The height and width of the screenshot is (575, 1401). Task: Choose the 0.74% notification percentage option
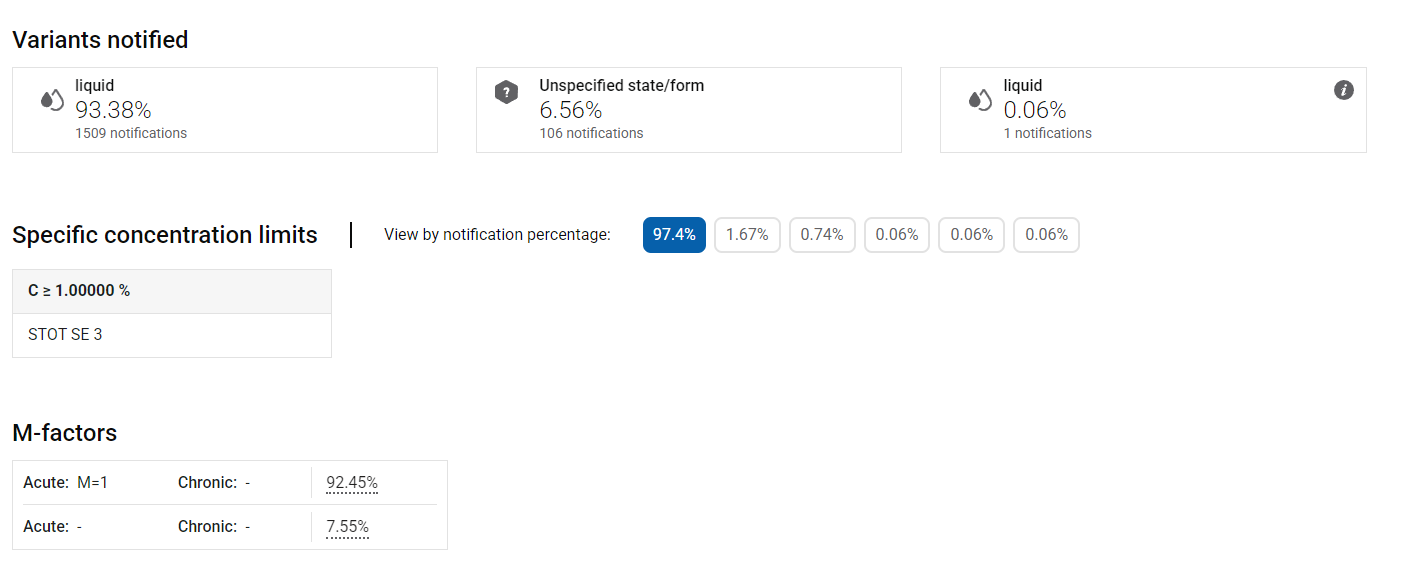click(x=822, y=235)
